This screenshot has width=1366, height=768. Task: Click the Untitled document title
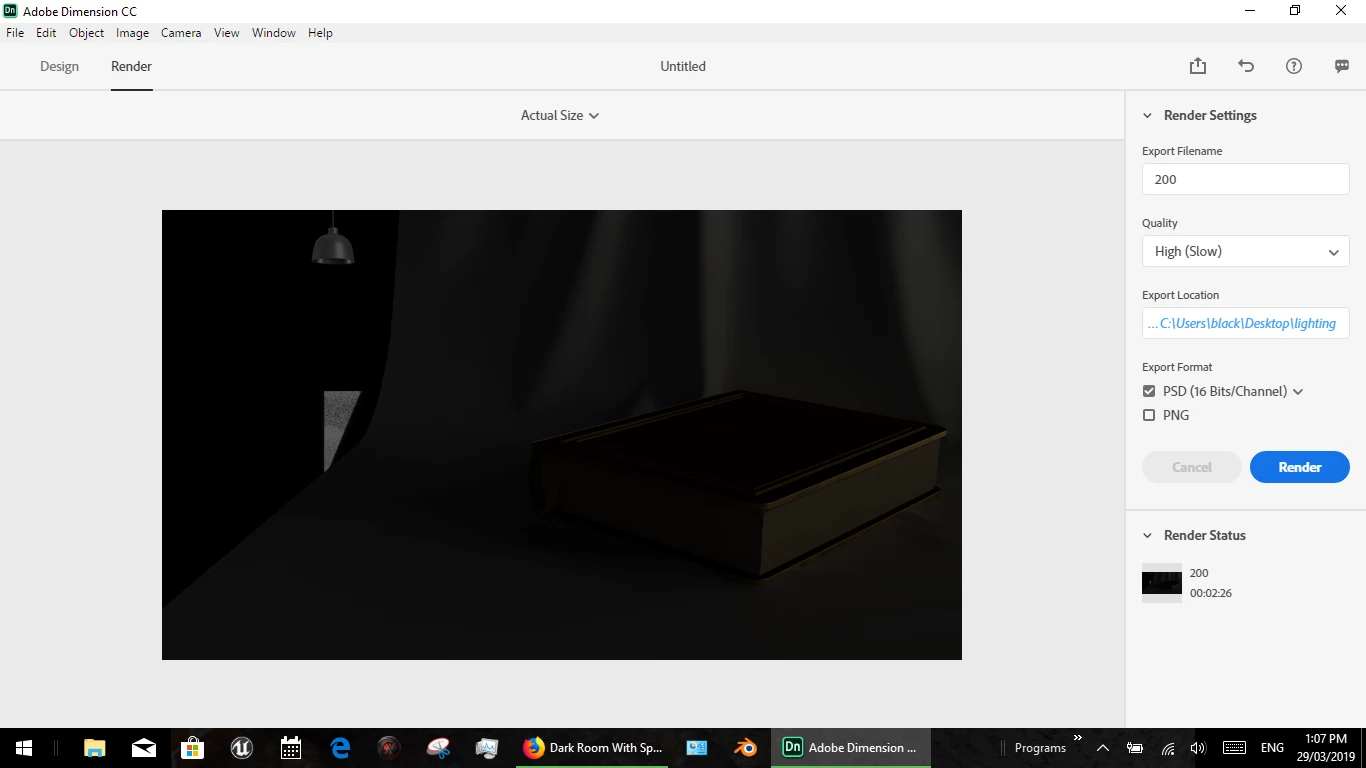(x=683, y=66)
